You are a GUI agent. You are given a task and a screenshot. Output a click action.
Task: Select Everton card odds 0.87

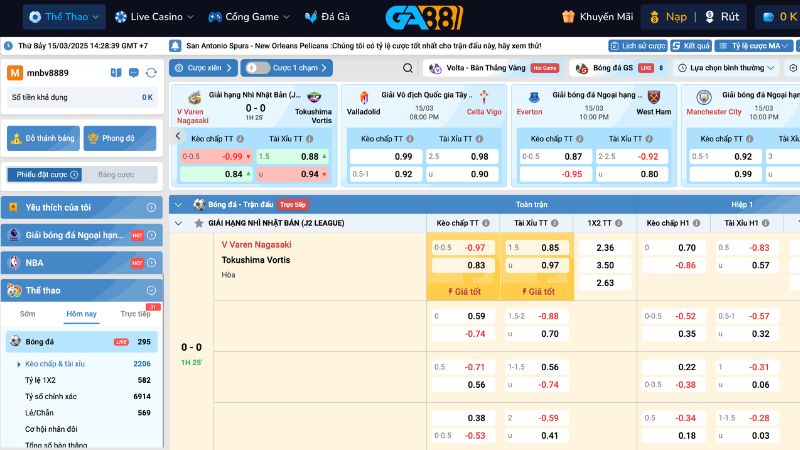click(x=556, y=157)
